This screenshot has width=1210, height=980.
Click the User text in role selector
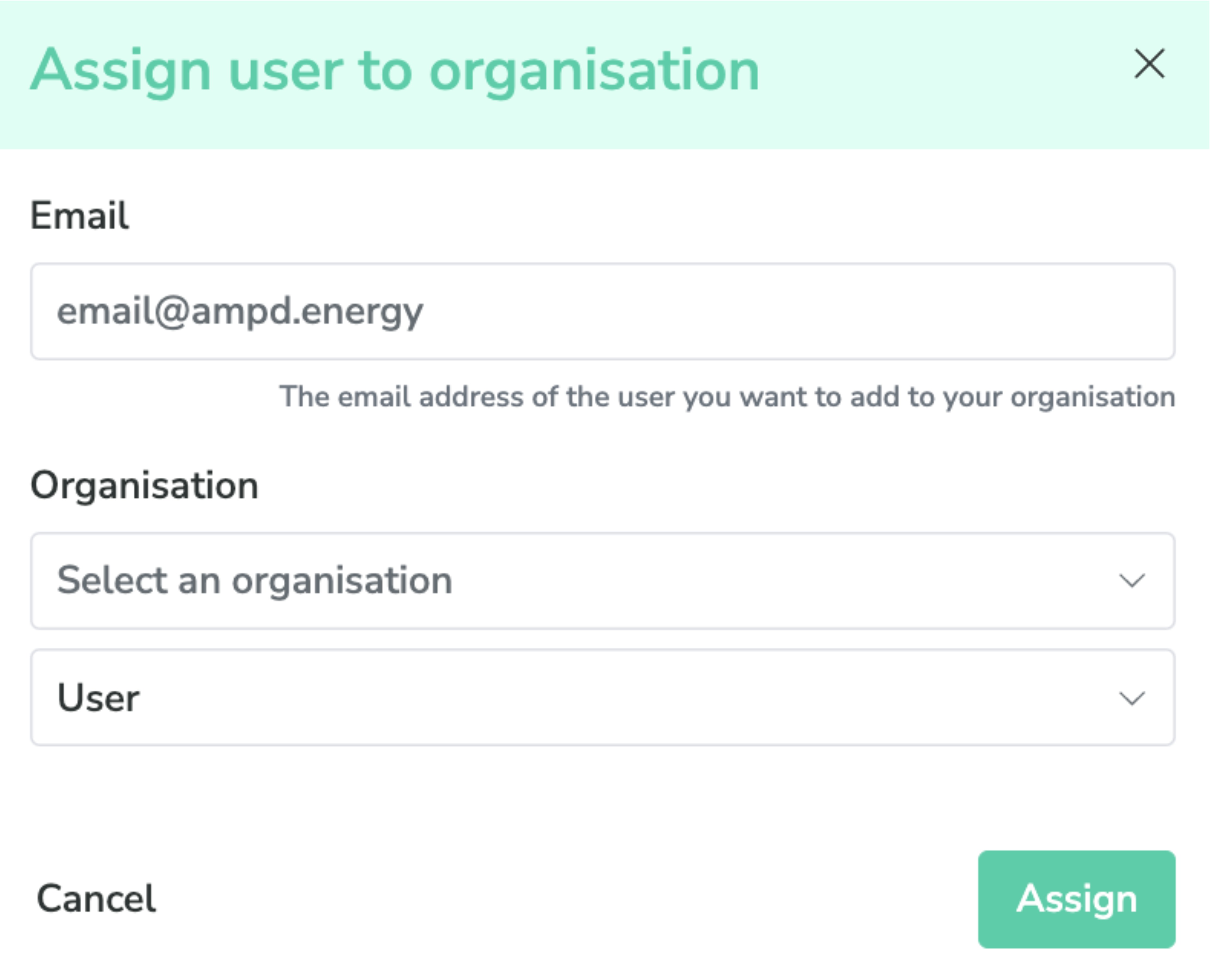click(x=98, y=698)
